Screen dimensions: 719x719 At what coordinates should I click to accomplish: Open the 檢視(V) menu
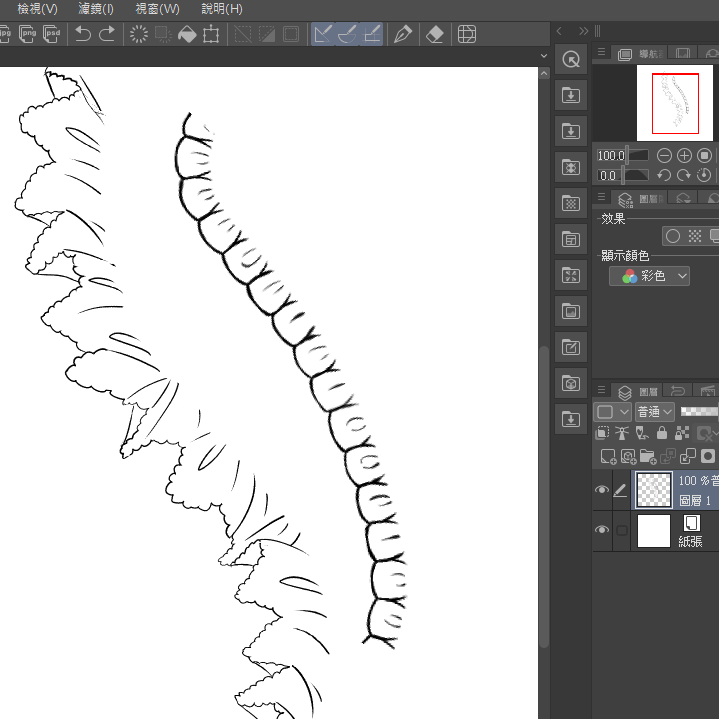pyautogui.click(x=37, y=9)
